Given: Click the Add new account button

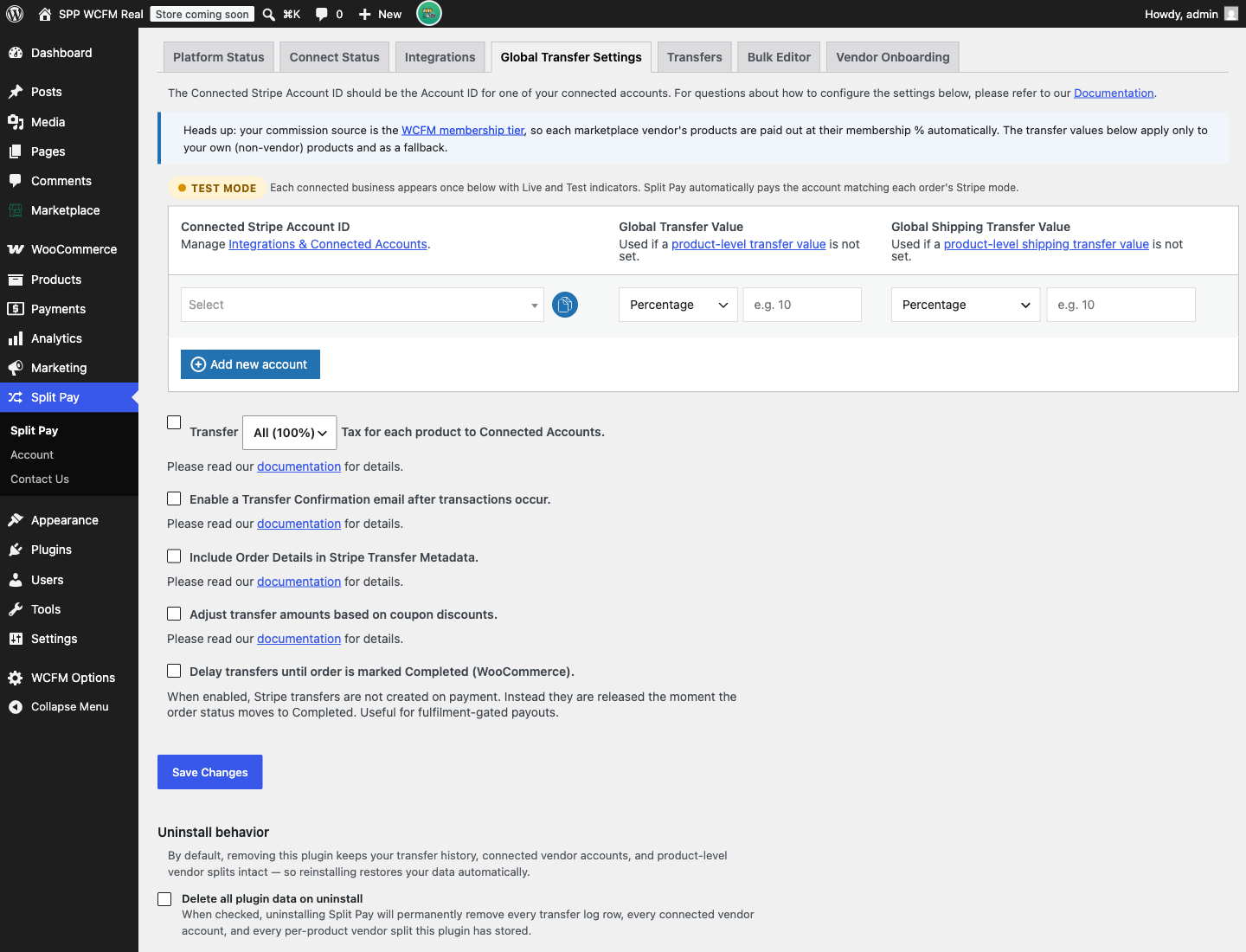Looking at the screenshot, I should click(250, 364).
